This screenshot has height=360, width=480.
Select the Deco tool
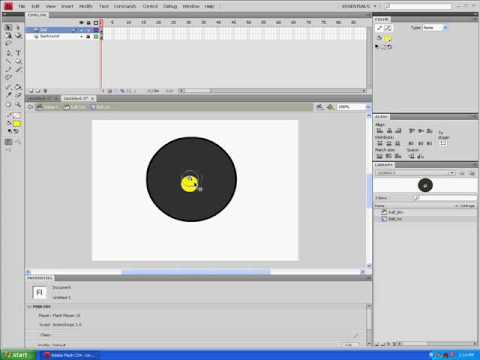pyautogui.click(x=9, y=77)
